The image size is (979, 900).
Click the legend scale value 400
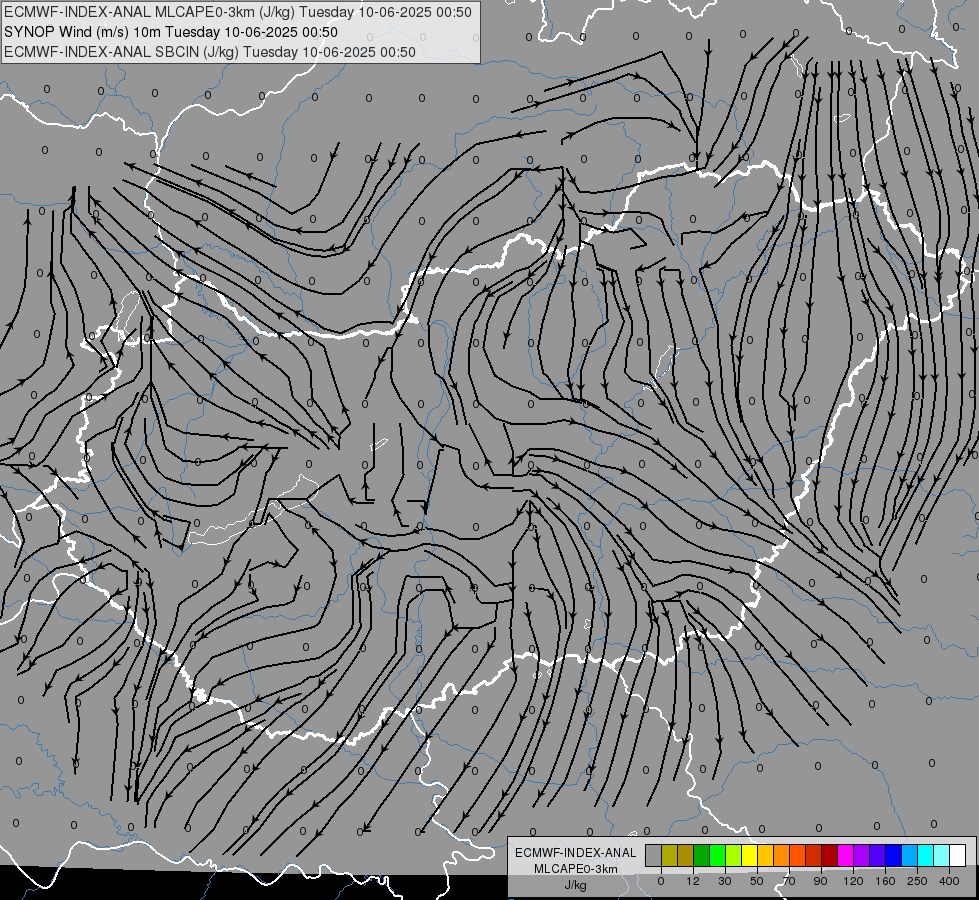coord(949,881)
